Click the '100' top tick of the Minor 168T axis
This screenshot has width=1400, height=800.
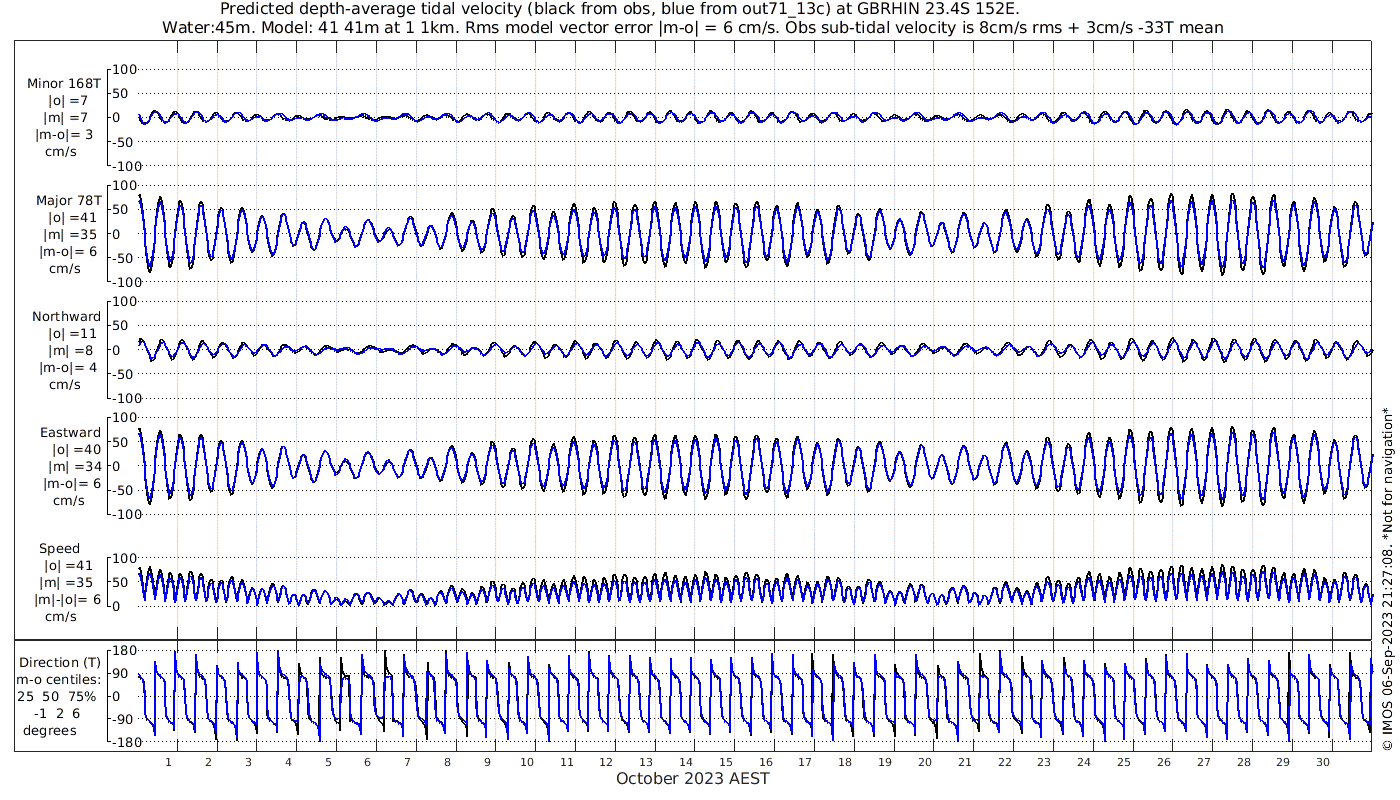[124, 69]
